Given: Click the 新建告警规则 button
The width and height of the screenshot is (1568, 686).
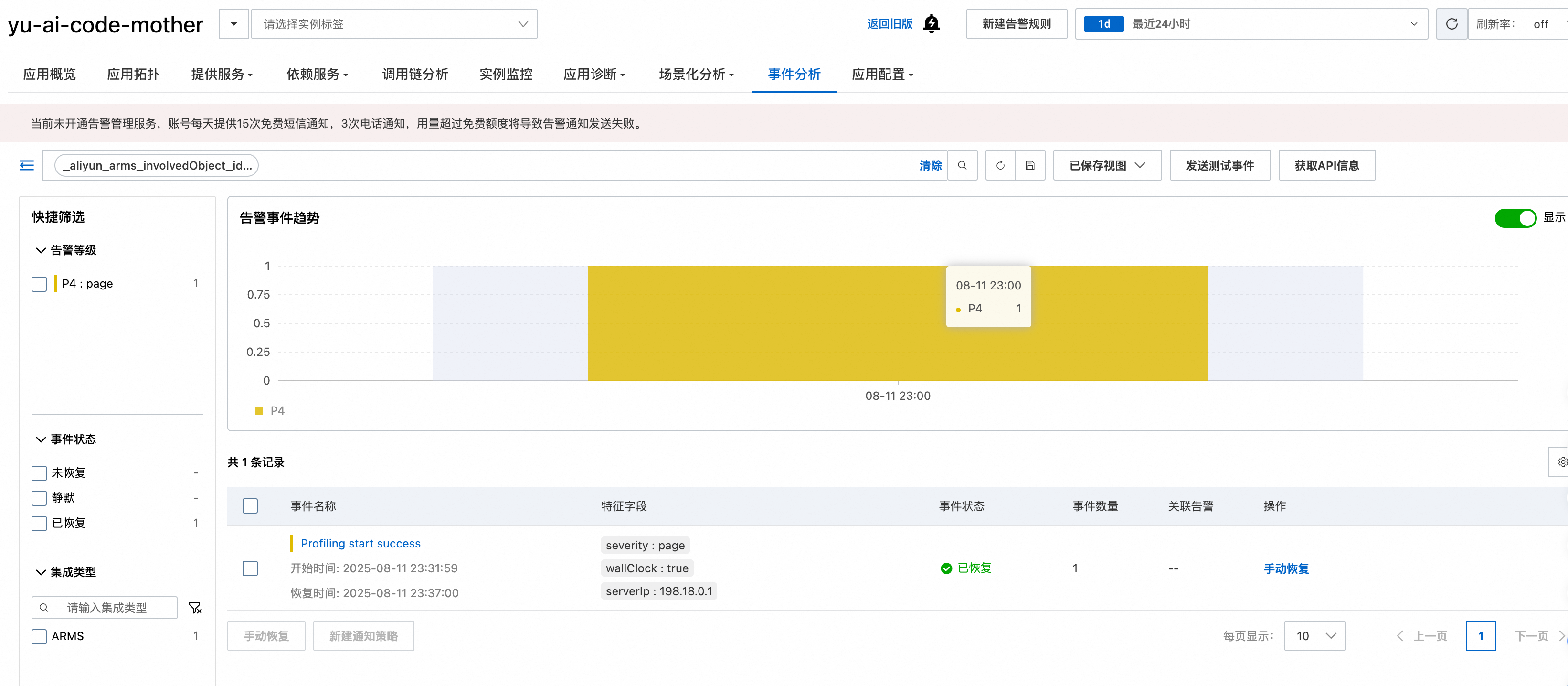Looking at the screenshot, I should [x=1016, y=24].
